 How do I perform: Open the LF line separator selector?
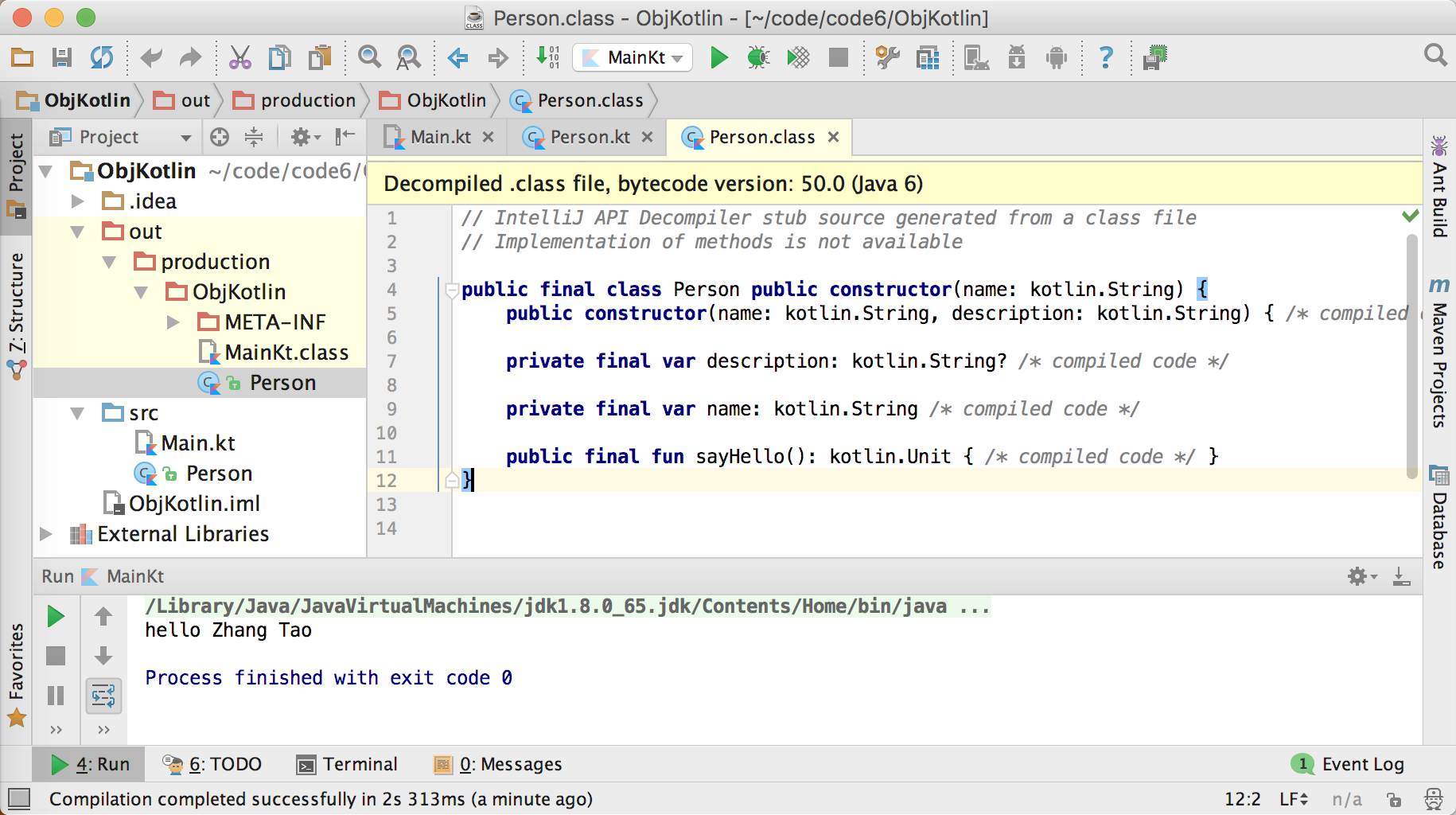[x=1294, y=799]
